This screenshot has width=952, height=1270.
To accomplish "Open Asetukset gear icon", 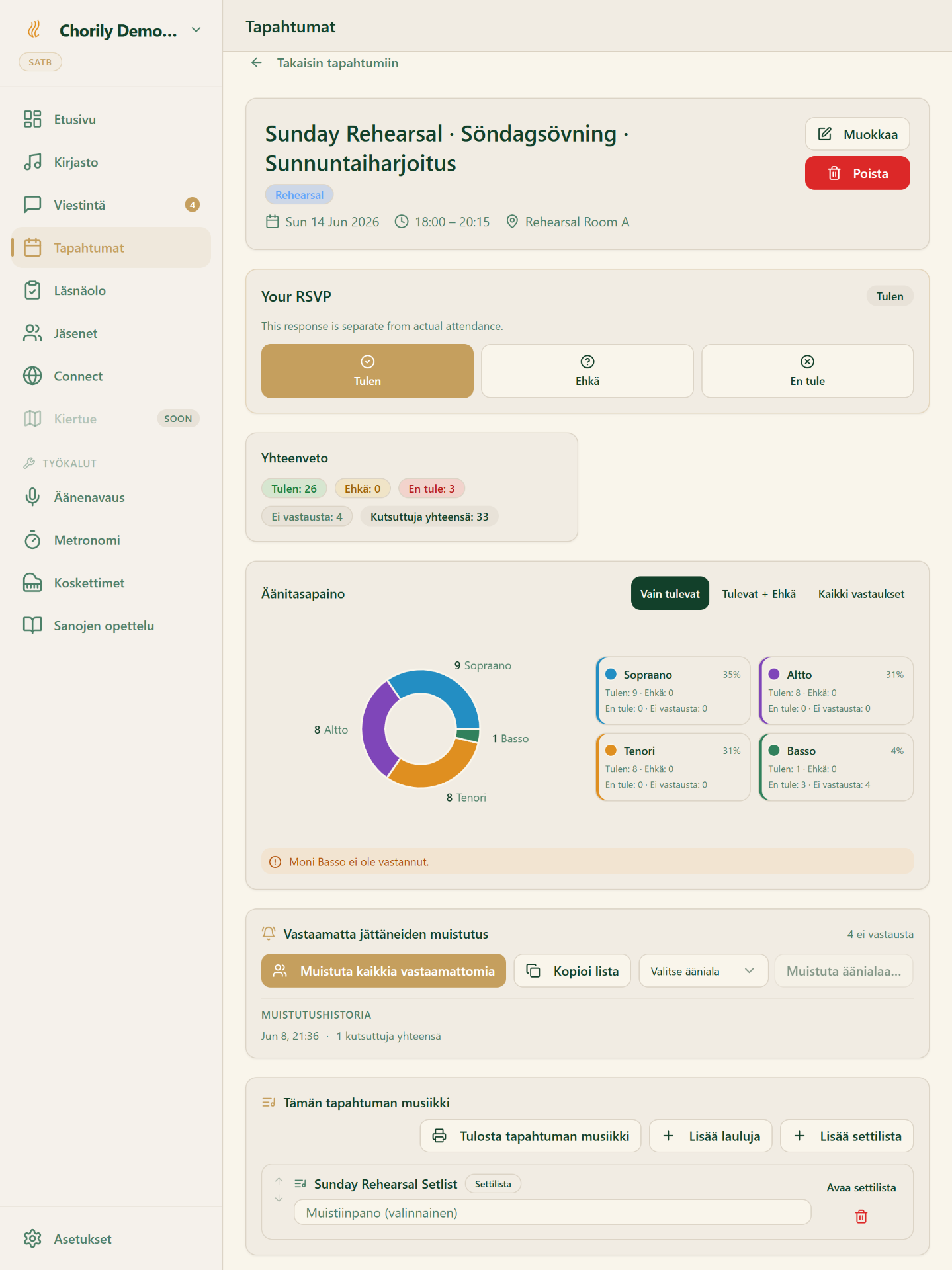I will click(32, 1238).
